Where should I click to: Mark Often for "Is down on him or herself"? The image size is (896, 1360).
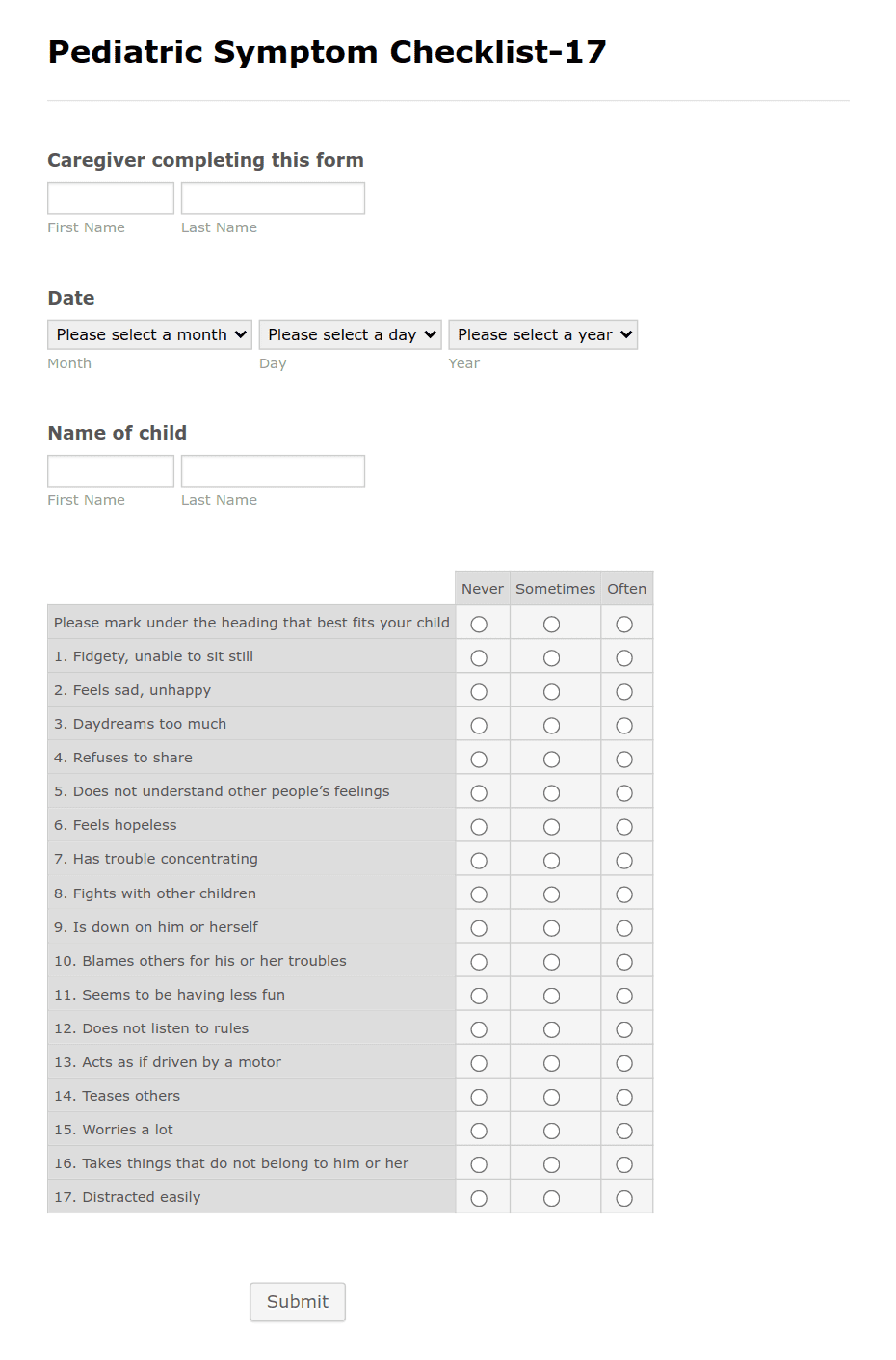tap(624, 926)
